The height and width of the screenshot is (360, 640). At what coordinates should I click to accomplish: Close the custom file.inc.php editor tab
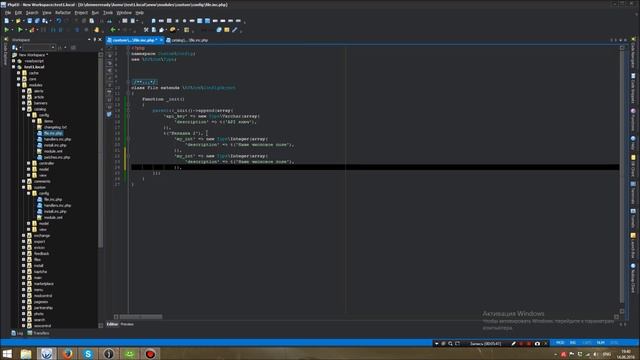(161, 40)
